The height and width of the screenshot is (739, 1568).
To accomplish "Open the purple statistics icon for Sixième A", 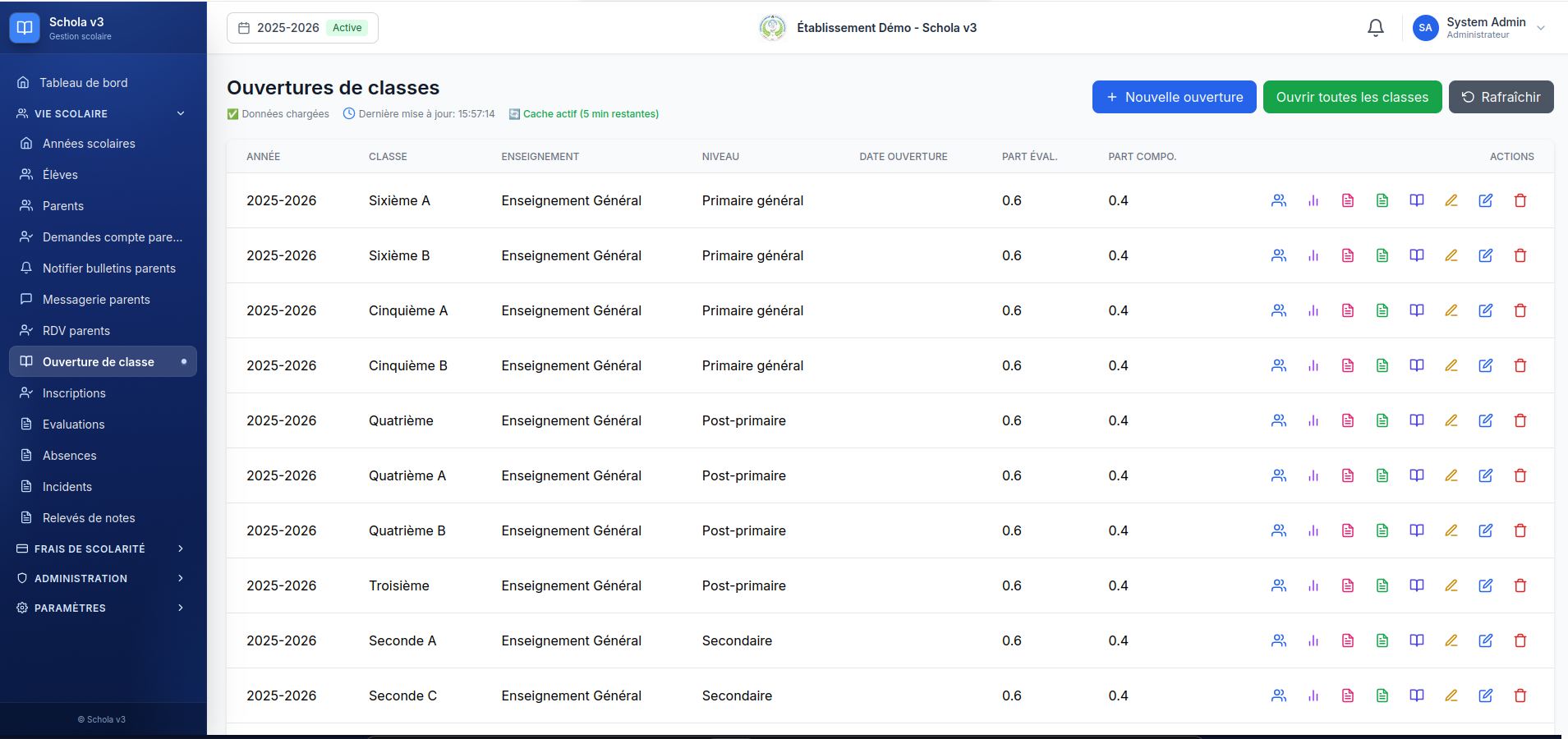I will coord(1313,200).
